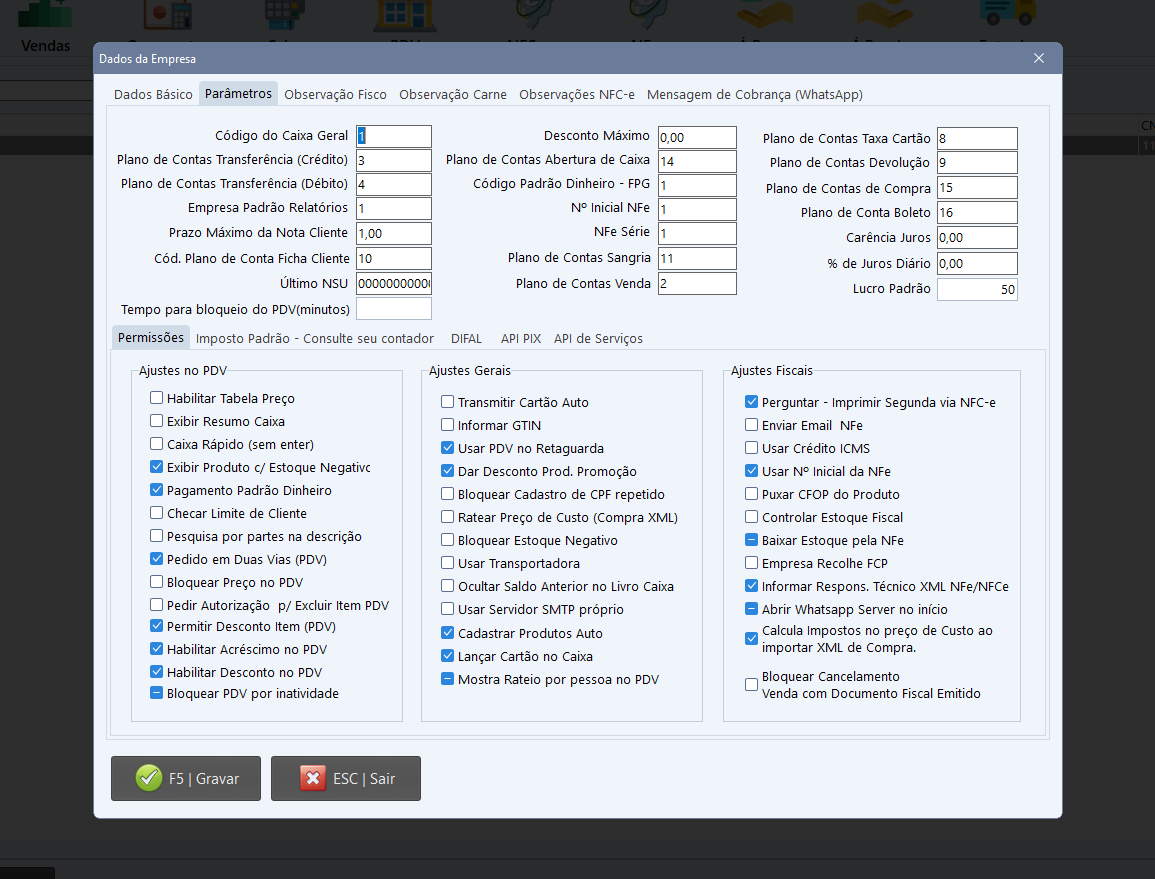Exit using the ESC Sair button

point(346,778)
